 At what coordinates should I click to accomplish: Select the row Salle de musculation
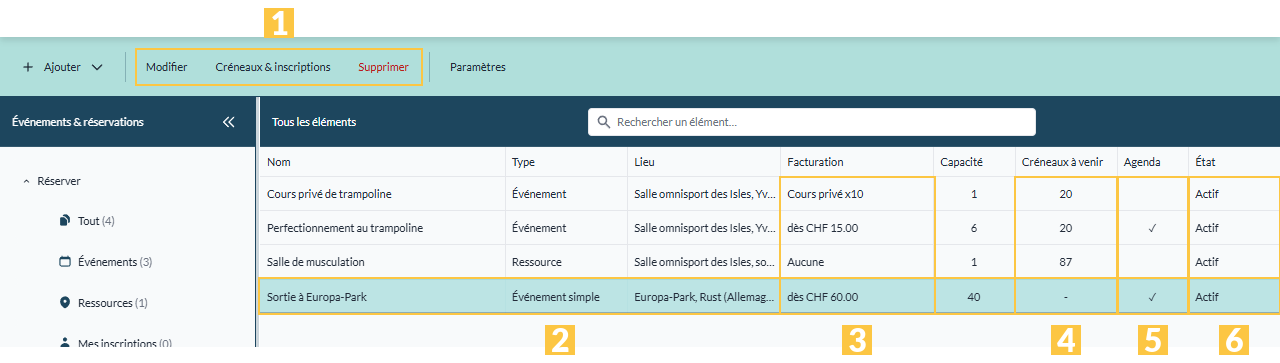click(770, 262)
